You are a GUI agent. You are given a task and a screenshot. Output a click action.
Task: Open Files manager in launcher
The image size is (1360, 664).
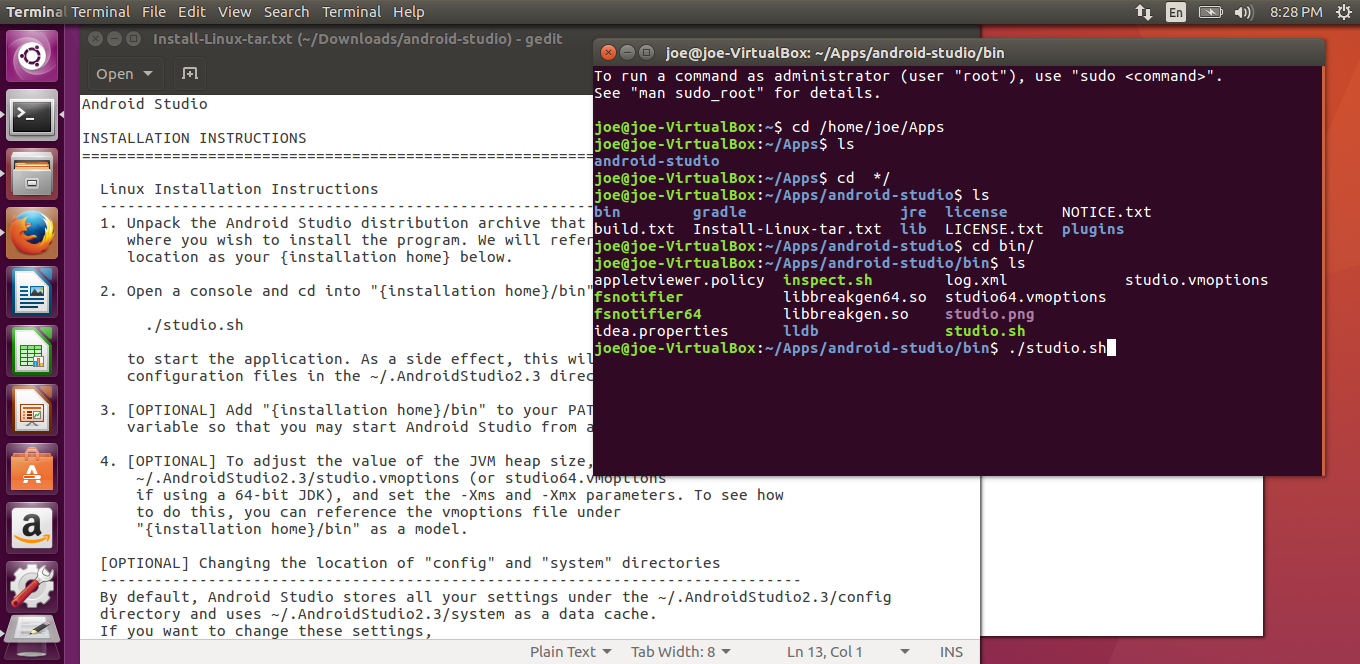pyautogui.click(x=33, y=175)
